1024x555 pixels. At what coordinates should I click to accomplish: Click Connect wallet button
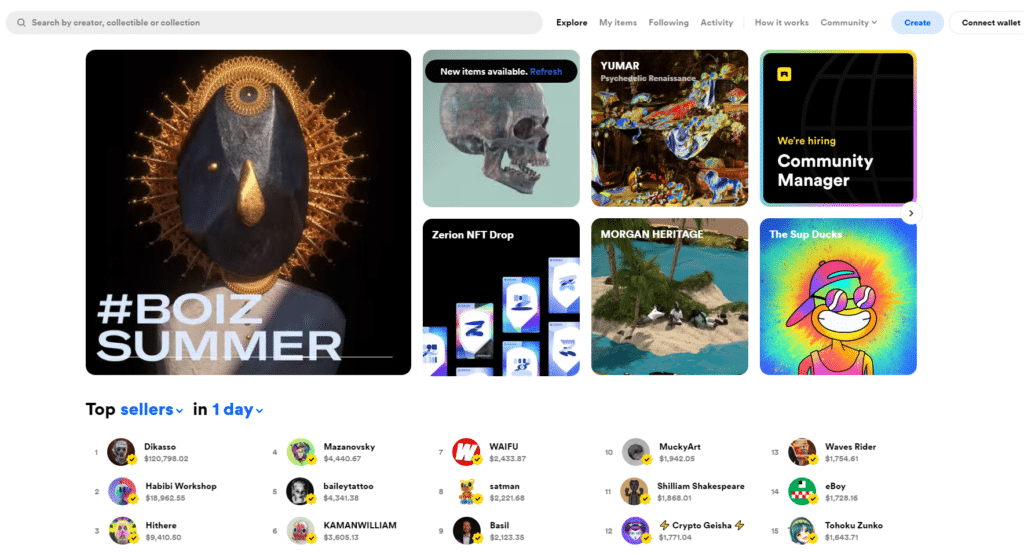coord(990,22)
